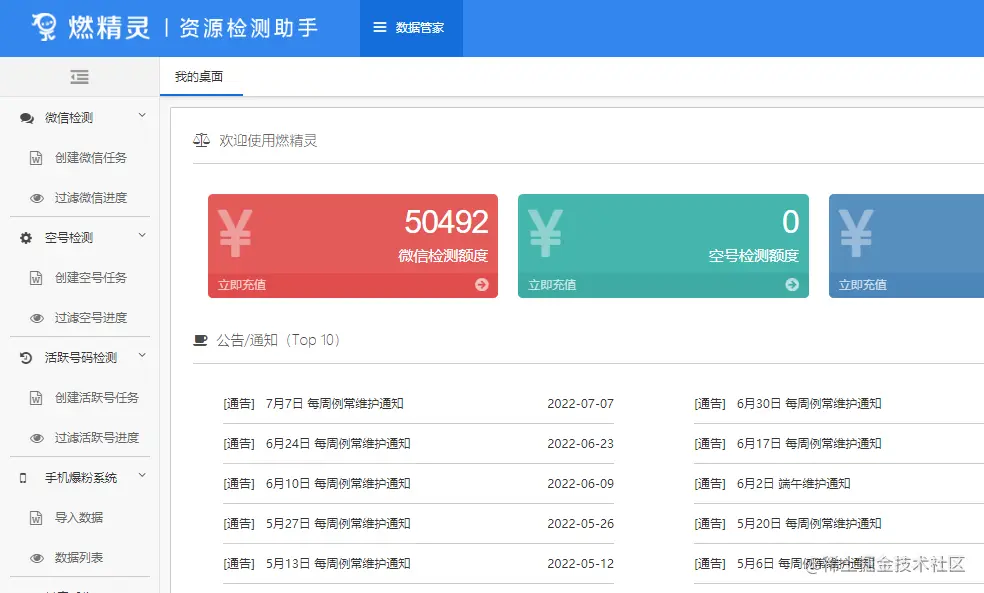Open the 数据管家 hamburger menu icon

coord(380,28)
